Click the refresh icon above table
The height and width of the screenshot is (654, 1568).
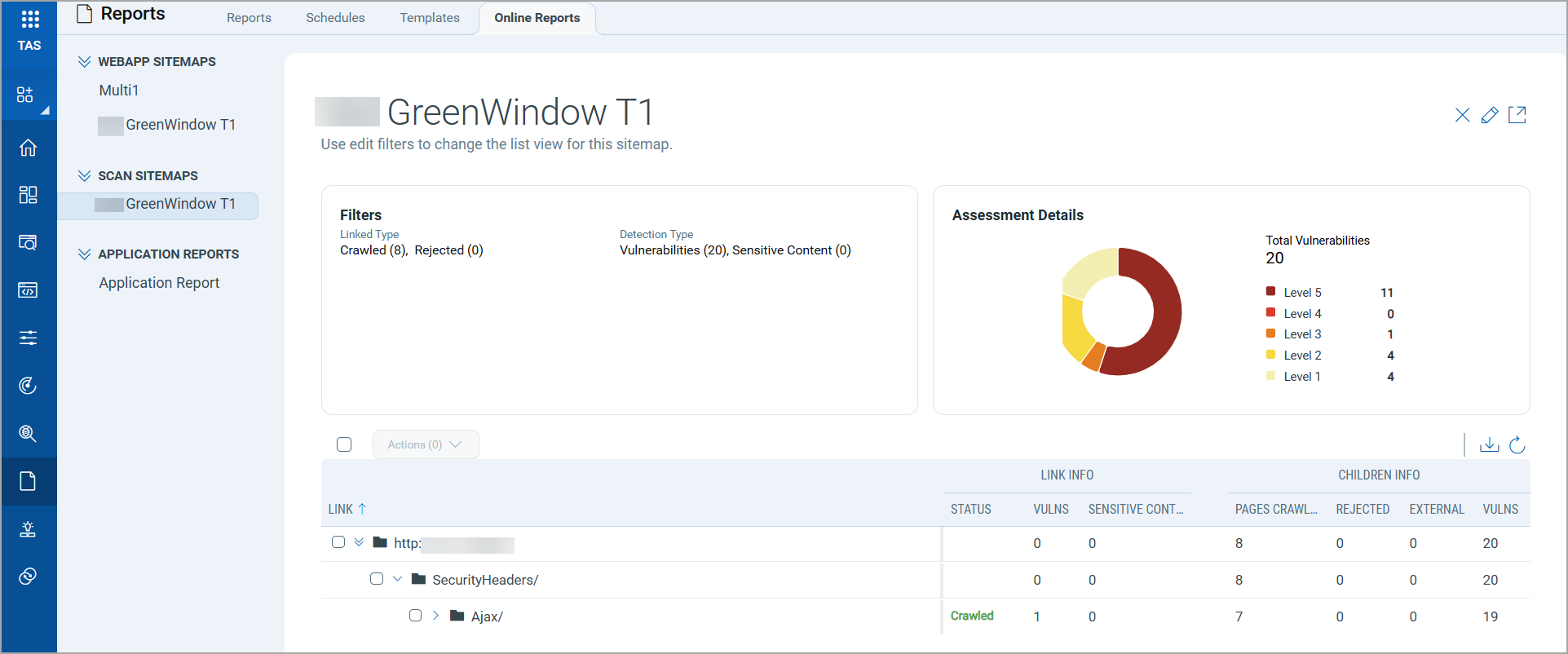click(1517, 444)
